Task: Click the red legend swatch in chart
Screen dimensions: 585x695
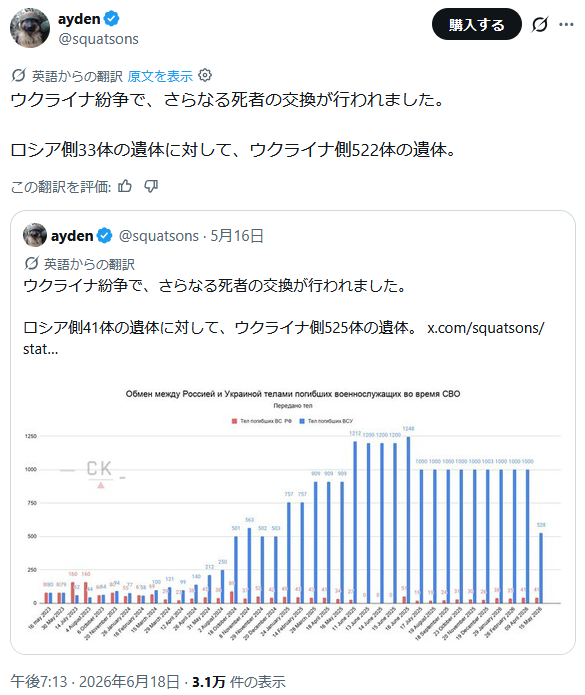Action: pyautogui.click(x=234, y=421)
